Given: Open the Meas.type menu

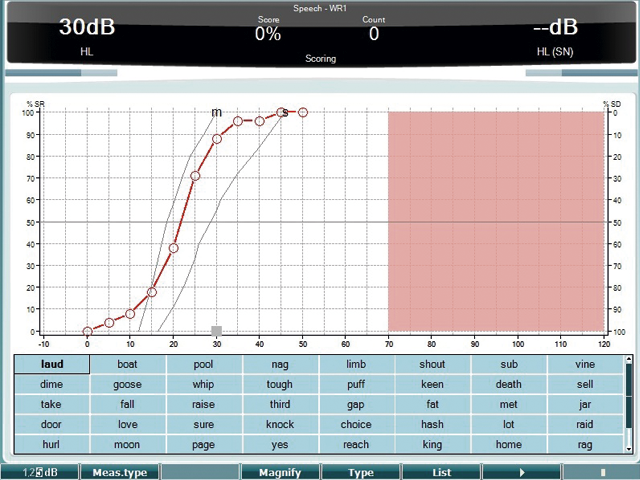Looking at the screenshot, I should 120,472.
